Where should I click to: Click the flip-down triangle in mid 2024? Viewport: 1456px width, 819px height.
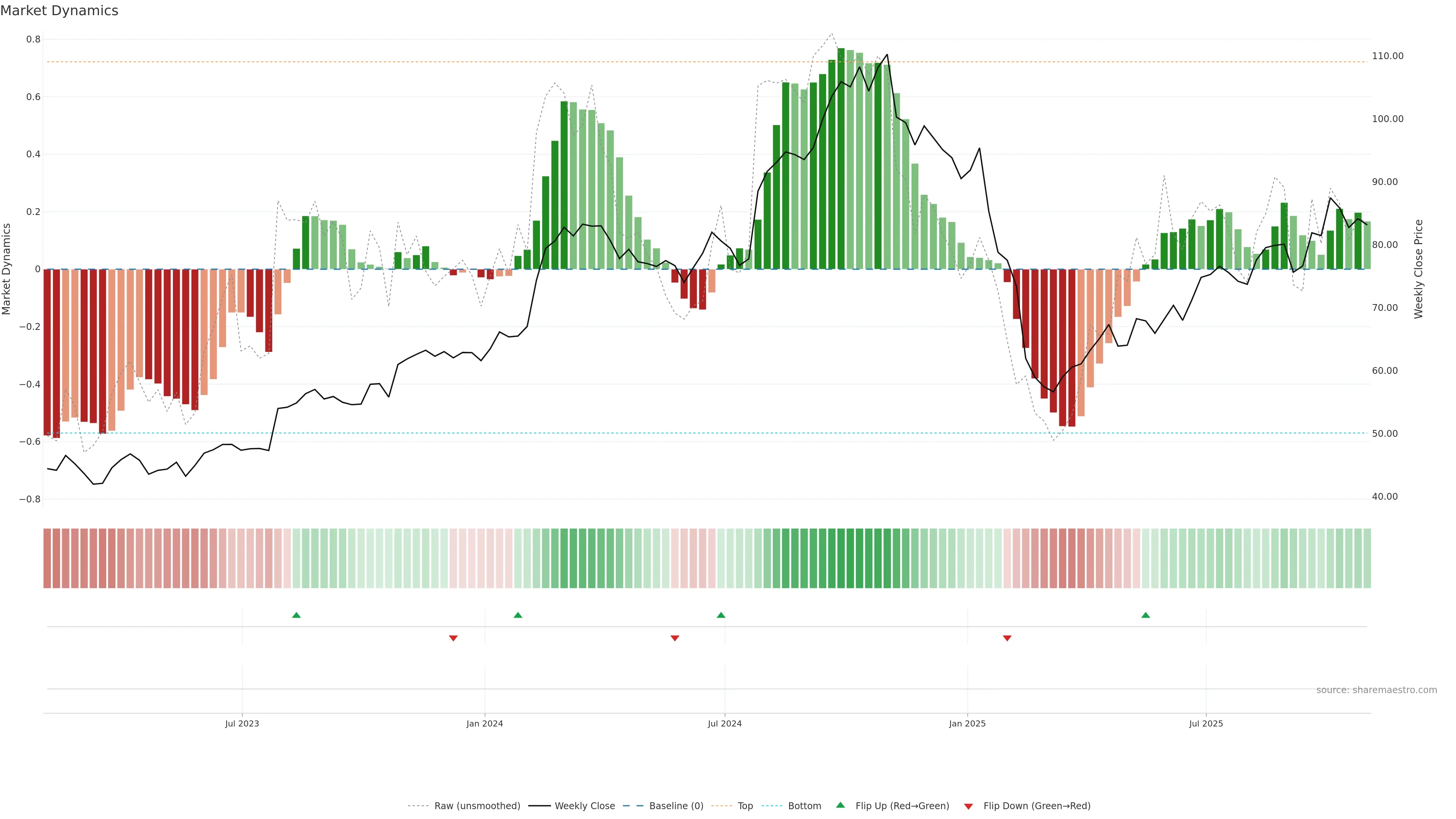[674, 638]
